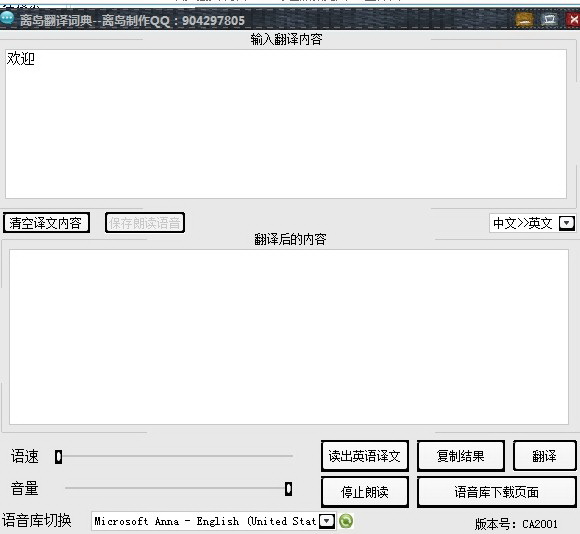The width and height of the screenshot is (580, 534).
Task: Click the 欢迎 text in the input box
Action: pos(21,58)
